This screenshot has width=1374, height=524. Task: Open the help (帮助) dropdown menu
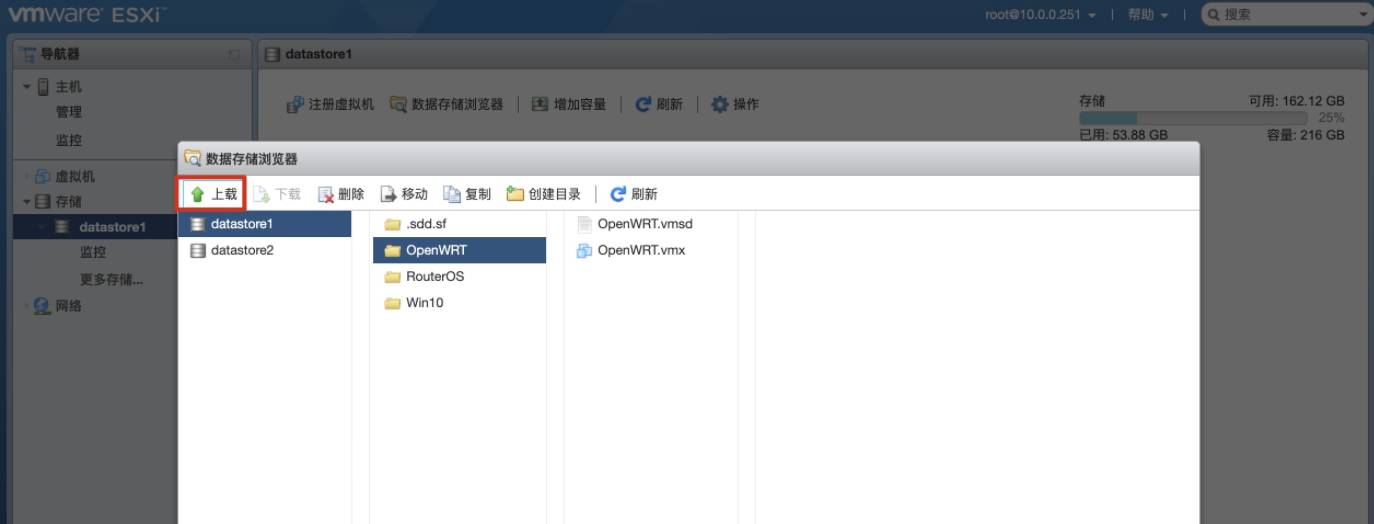[1148, 15]
